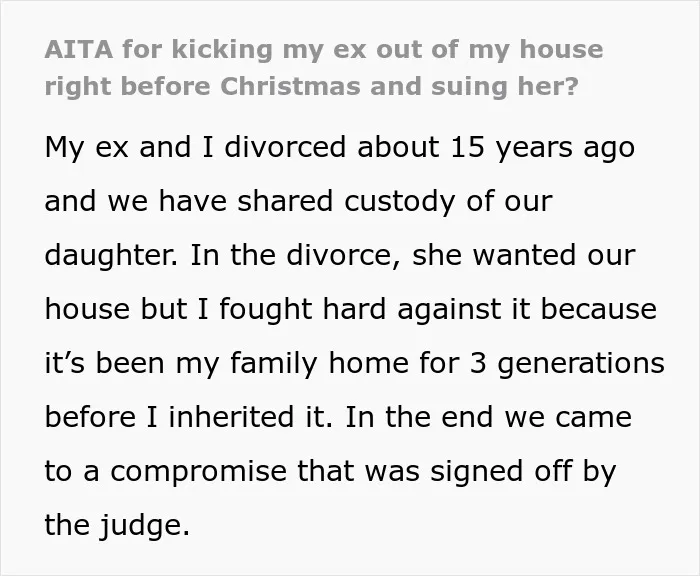Click the word 'daughter.' in the paragraph
Viewport: 700px width, 576px height.
tap(111, 256)
